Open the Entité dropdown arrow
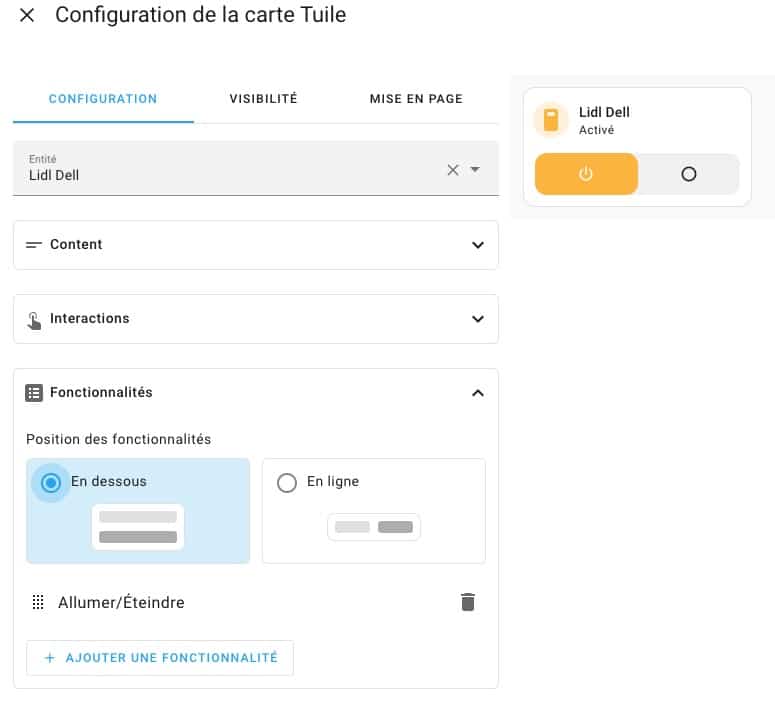This screenshot has height=702, width=775. click(475, 170)
